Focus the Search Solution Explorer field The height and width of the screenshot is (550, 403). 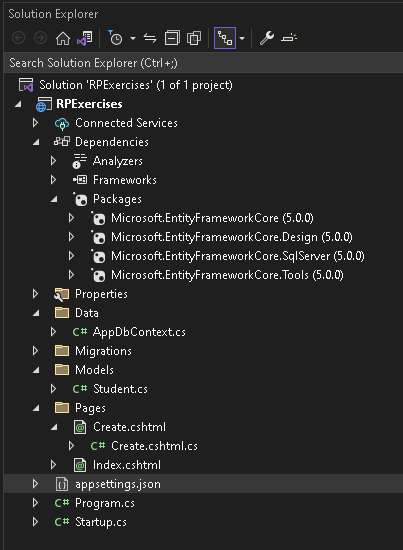point(203,63)
